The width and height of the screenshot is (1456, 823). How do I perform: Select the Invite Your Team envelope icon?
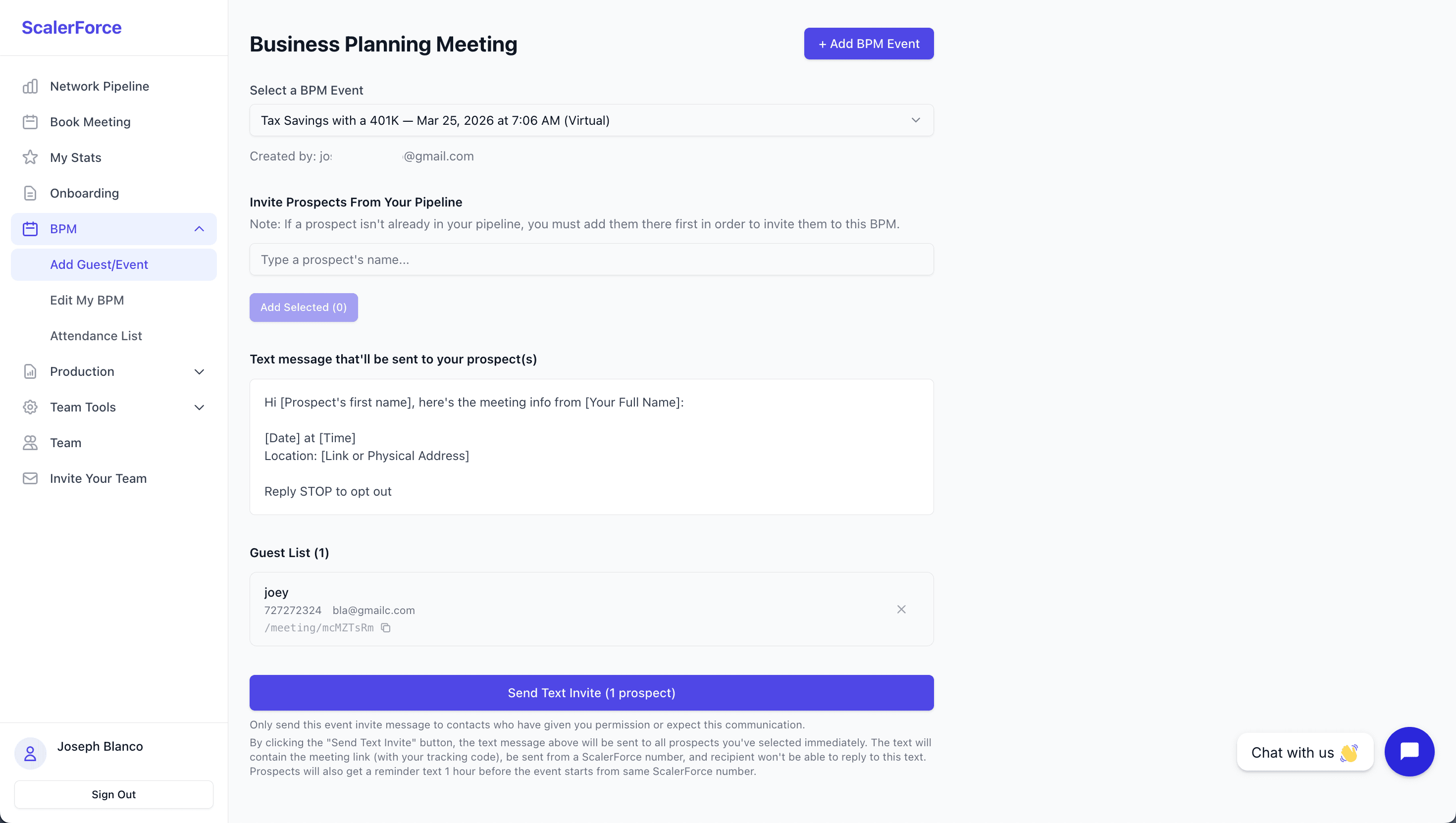click(30, 478)
